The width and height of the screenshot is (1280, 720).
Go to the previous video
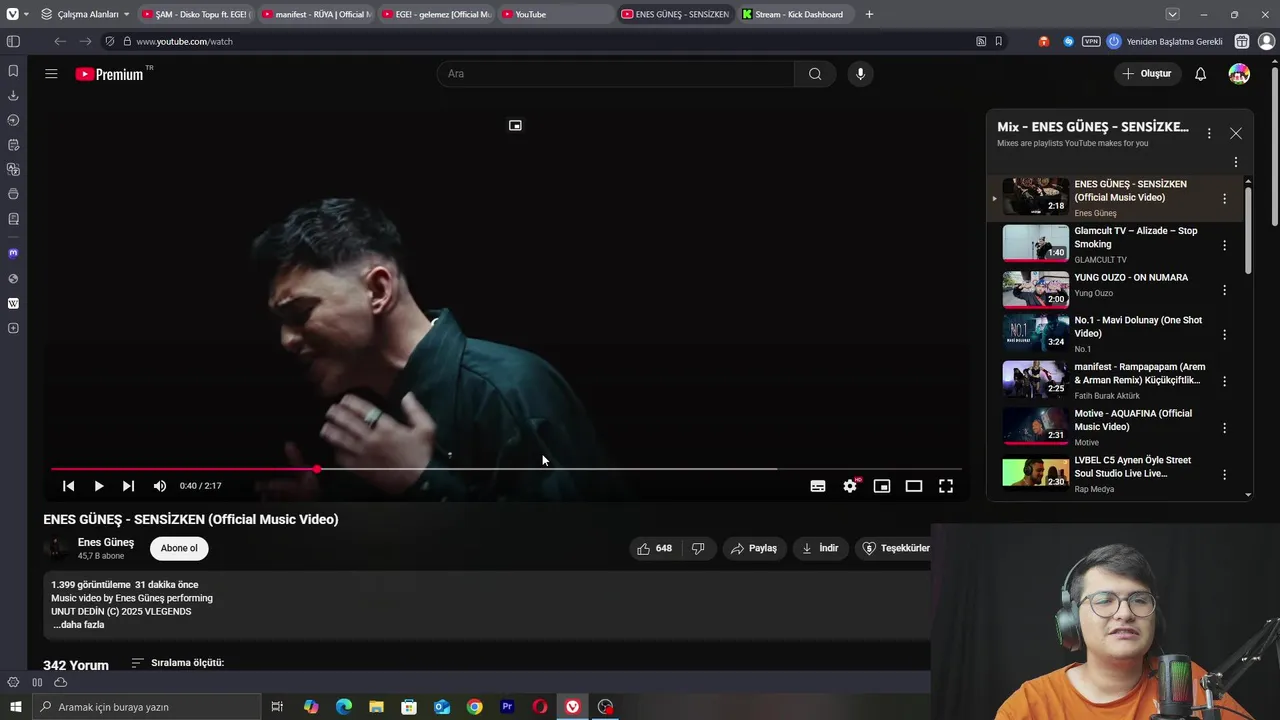[68, 486]
